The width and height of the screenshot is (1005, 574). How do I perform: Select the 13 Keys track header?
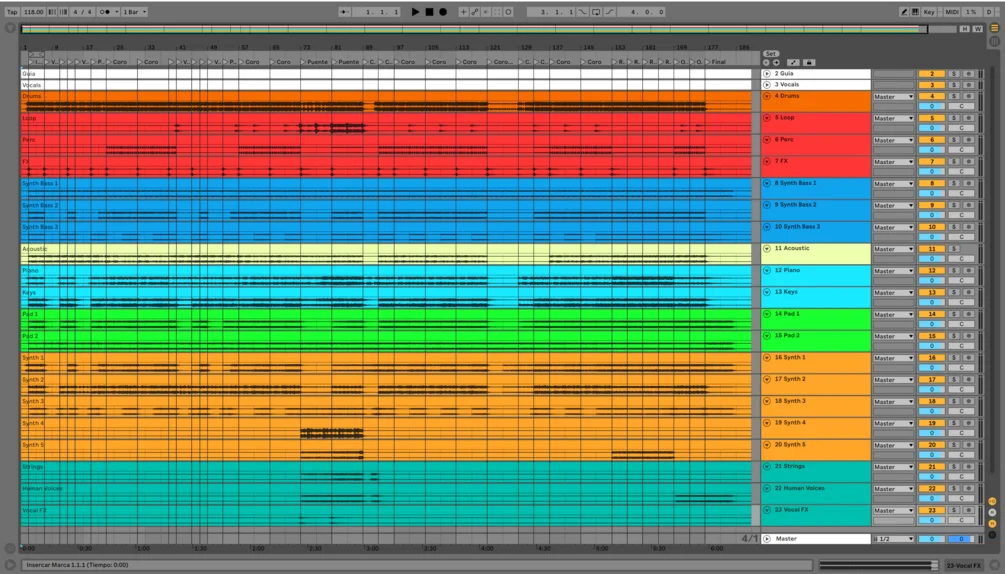(816, 297)
